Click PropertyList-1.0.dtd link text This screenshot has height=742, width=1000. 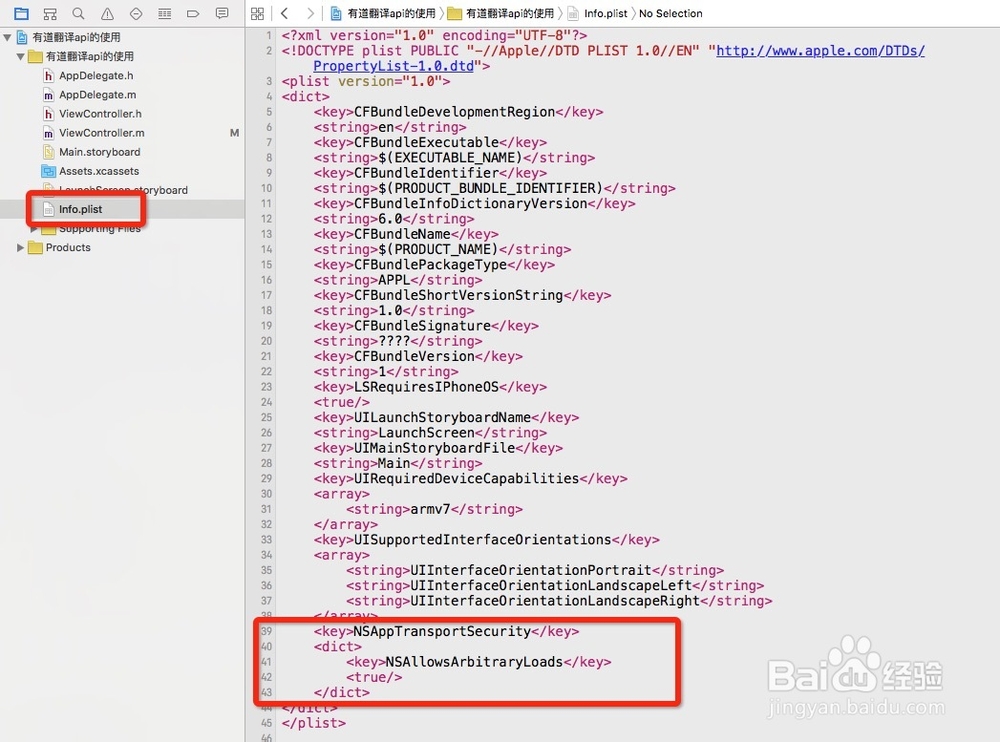tap(393, 66)
